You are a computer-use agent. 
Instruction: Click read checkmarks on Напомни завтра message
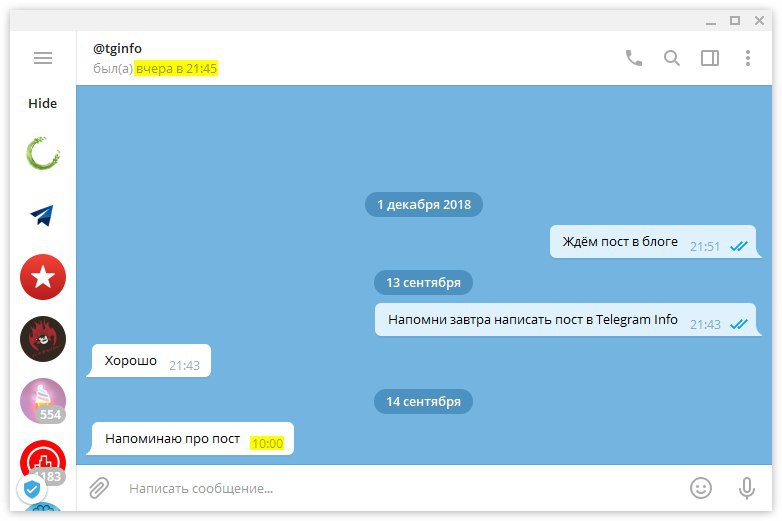pyautogui.click(x=739, y=324)
